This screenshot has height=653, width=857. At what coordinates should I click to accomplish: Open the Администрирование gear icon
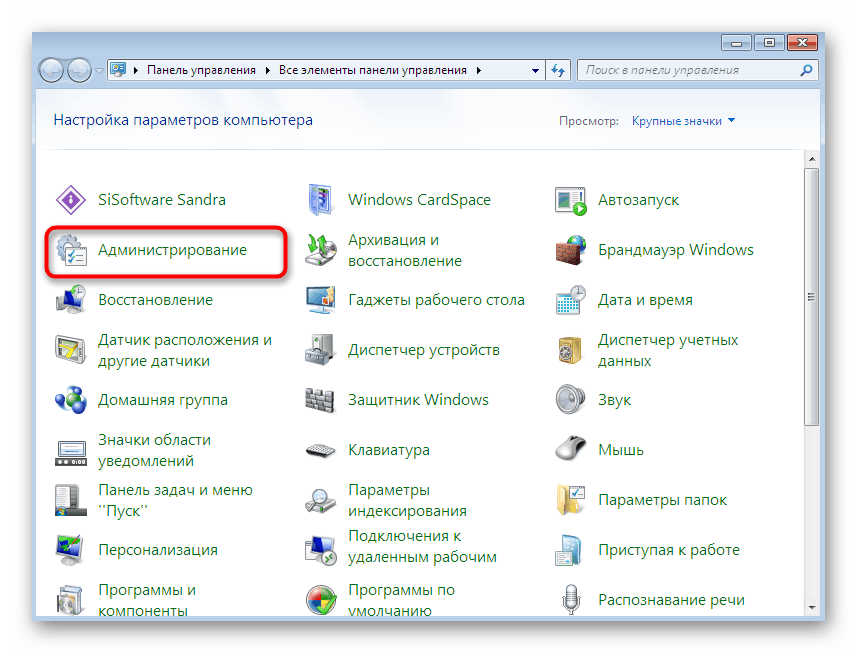coord(71,250)
